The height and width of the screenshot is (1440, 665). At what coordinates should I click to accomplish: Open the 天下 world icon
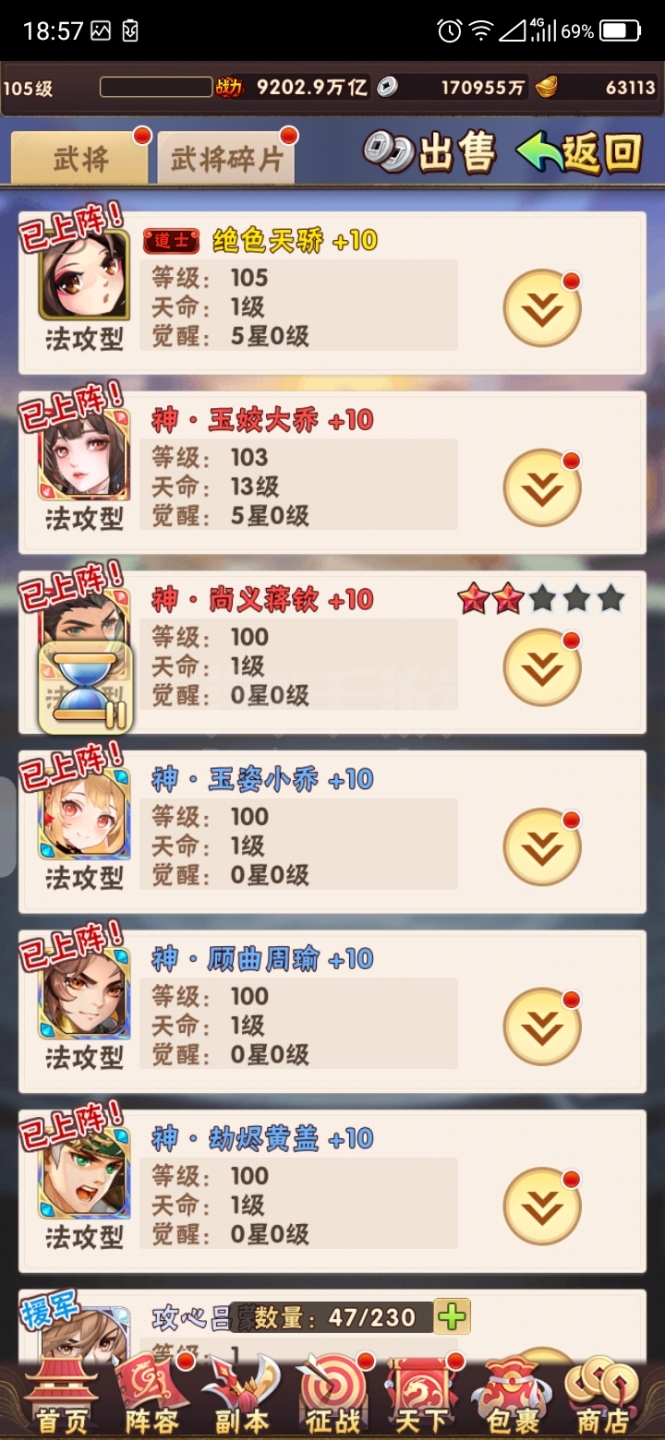(422, 1397)
